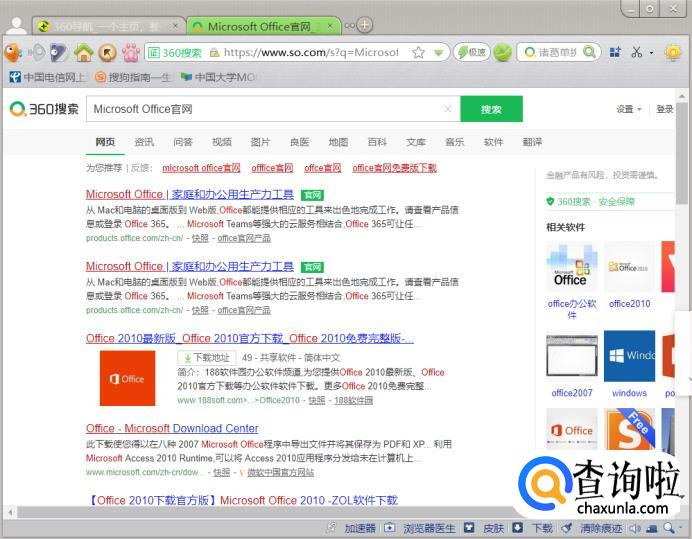Select the 文库 search tab

point(416,142)
